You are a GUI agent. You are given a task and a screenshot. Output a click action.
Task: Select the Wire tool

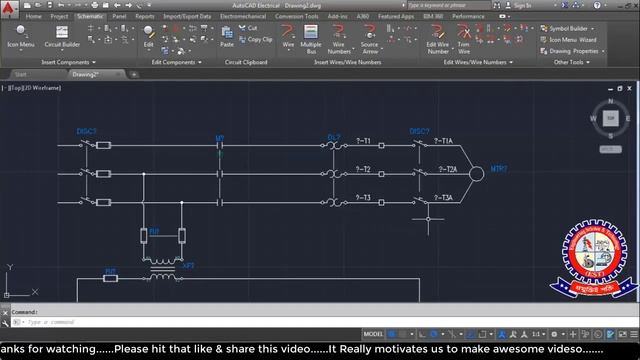click(288, 36)
